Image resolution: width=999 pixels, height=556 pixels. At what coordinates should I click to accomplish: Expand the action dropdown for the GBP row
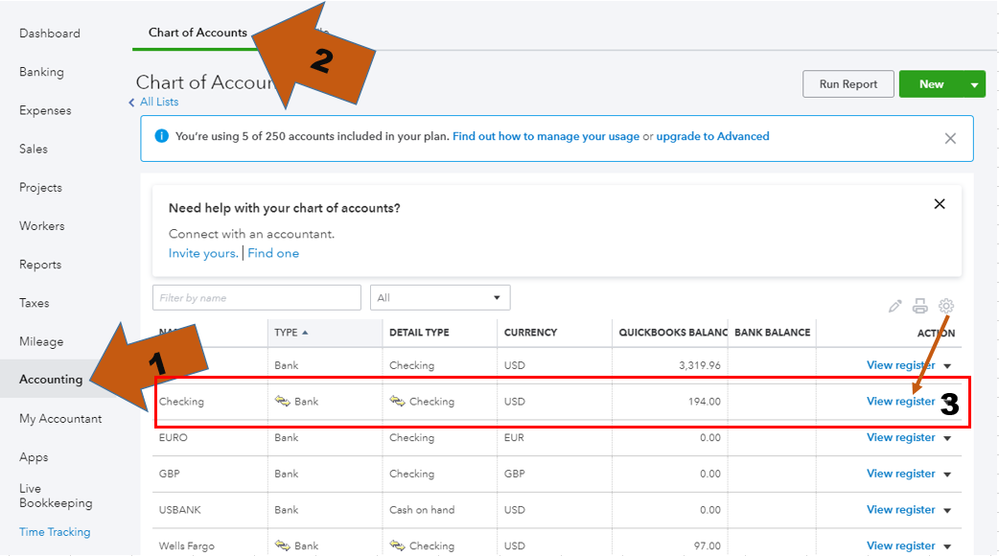[x=947, y=474]
